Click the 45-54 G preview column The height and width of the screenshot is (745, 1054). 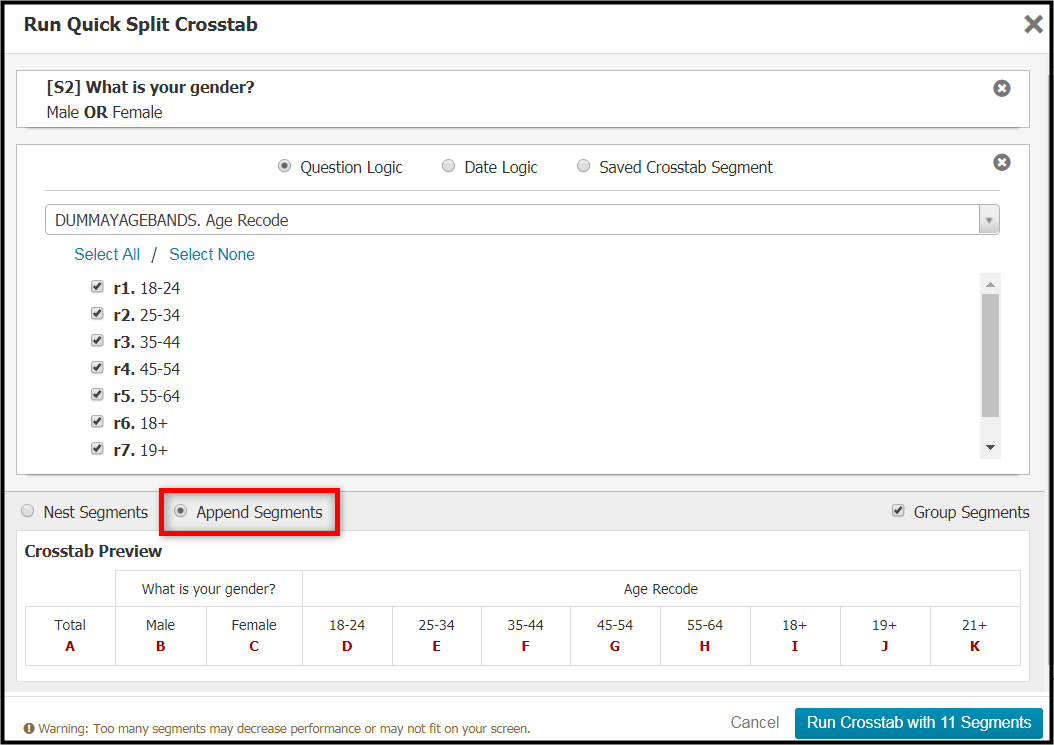615,635
